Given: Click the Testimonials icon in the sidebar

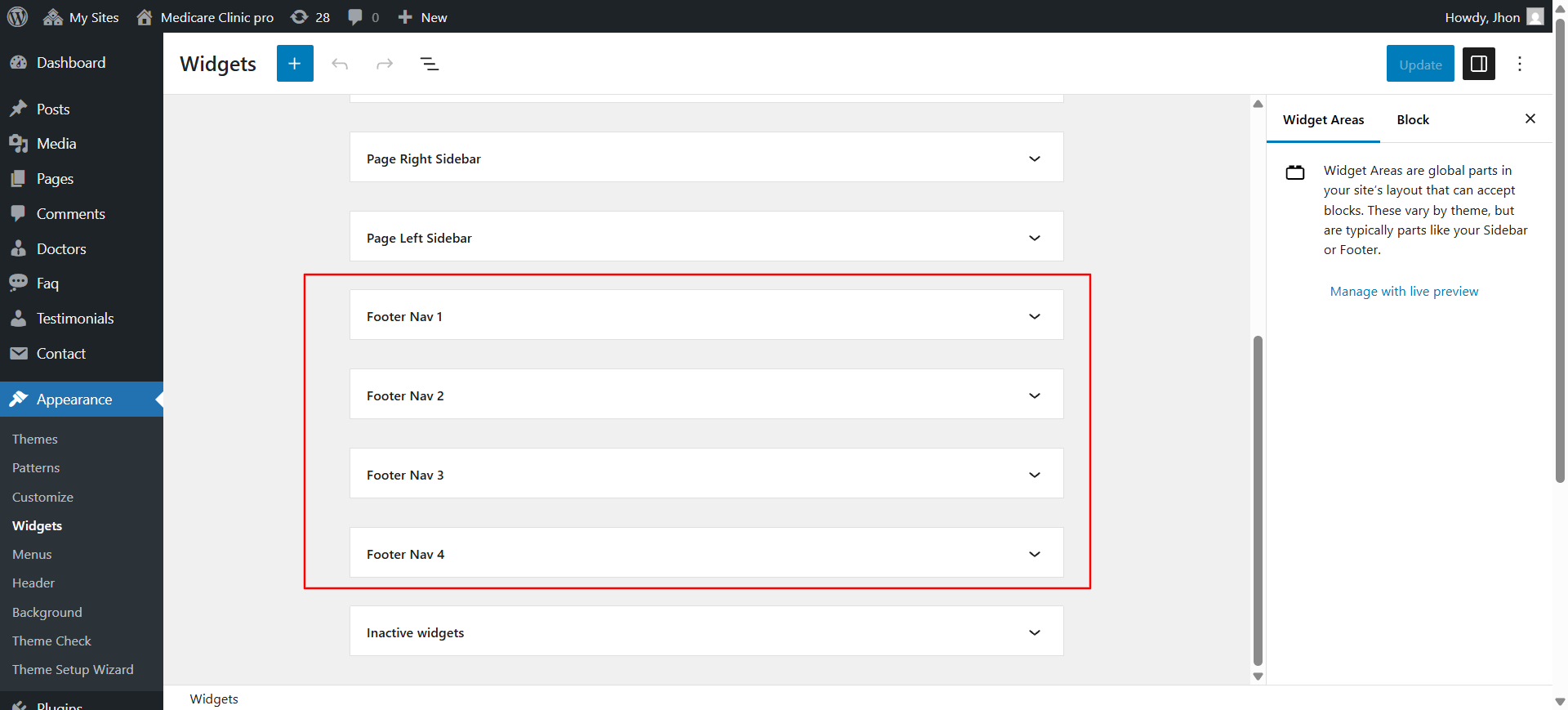Looking at the screenshot, I should 18,318.
